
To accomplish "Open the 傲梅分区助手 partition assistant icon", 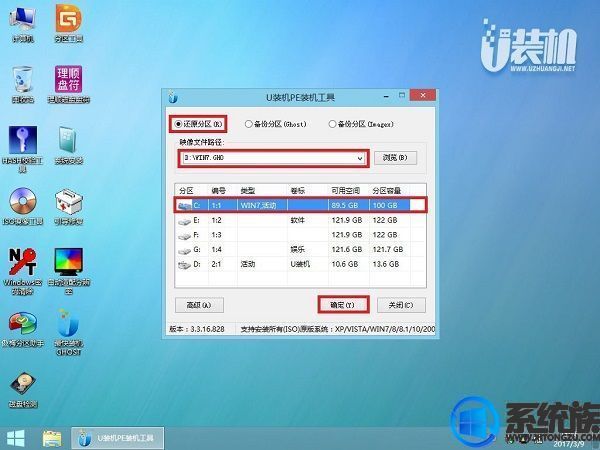I will pyautogui.click(x=23, y=328).
